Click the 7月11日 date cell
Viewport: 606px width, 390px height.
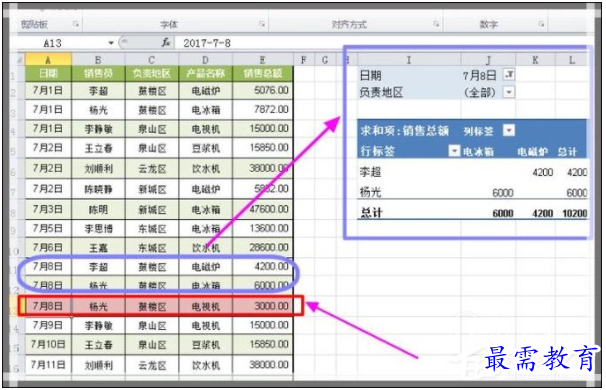48,364
